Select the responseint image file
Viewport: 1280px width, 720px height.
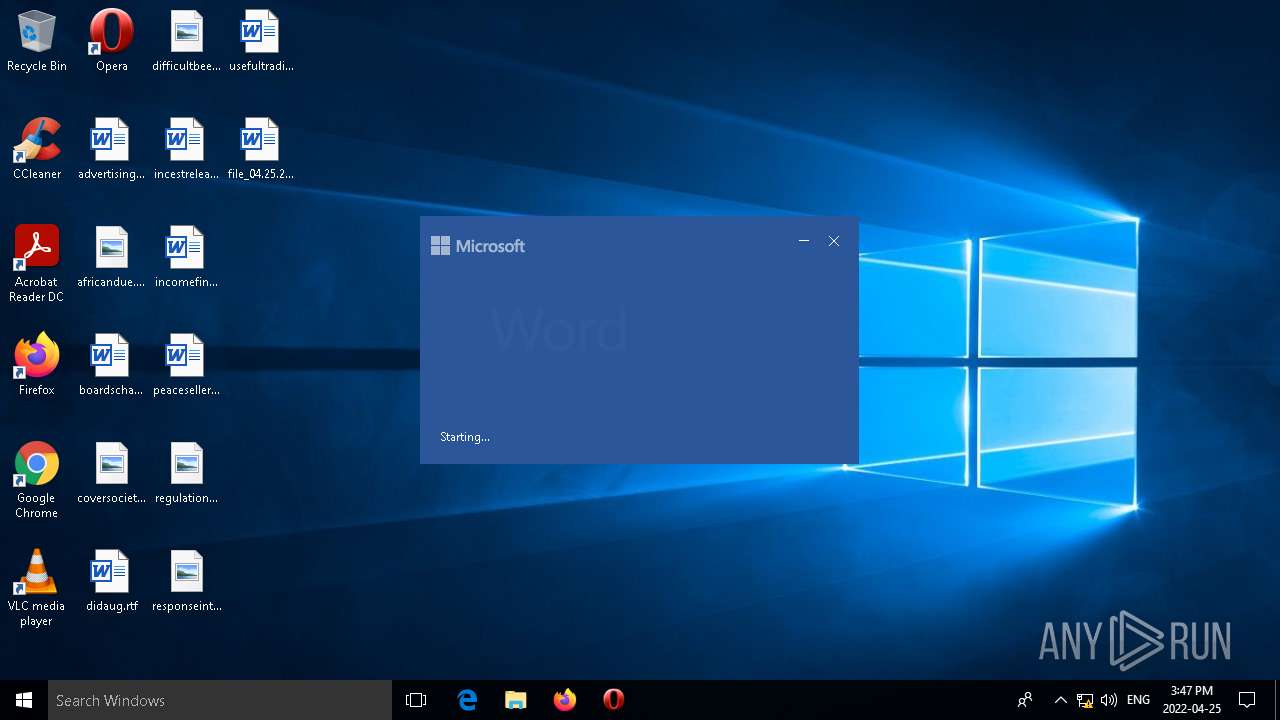(x=187, y=581)
